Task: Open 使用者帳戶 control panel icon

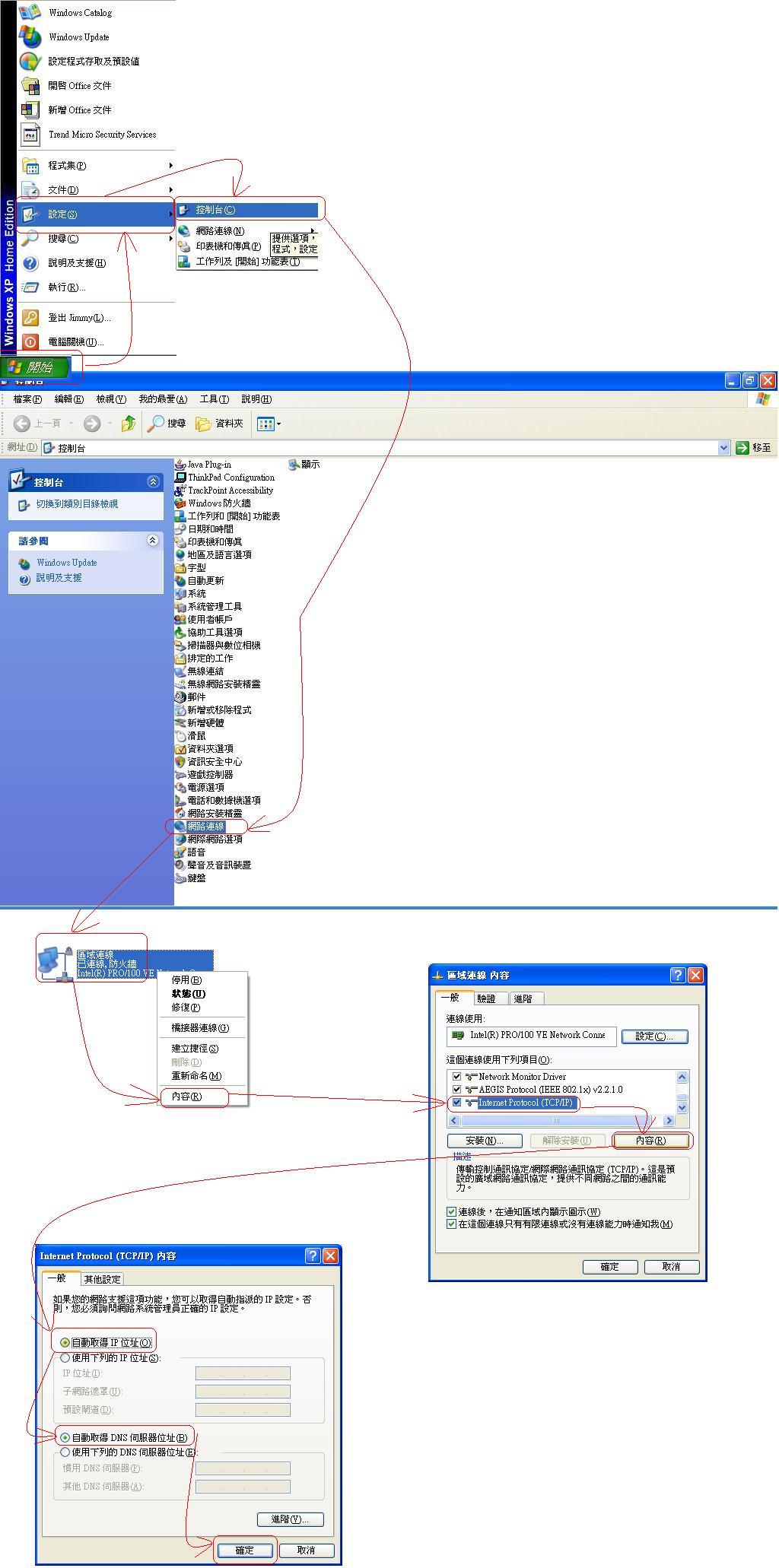Action: (x=180, y=620)
